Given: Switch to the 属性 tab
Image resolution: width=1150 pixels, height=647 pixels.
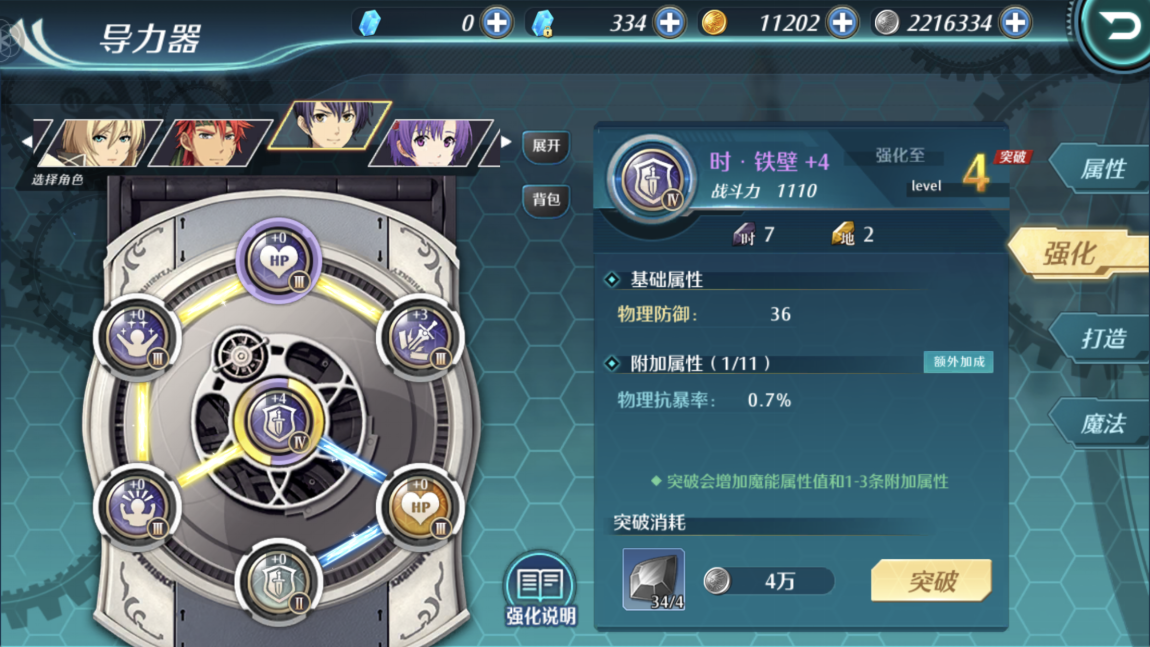Looking at the screenshot, I should pos(1102,169).
